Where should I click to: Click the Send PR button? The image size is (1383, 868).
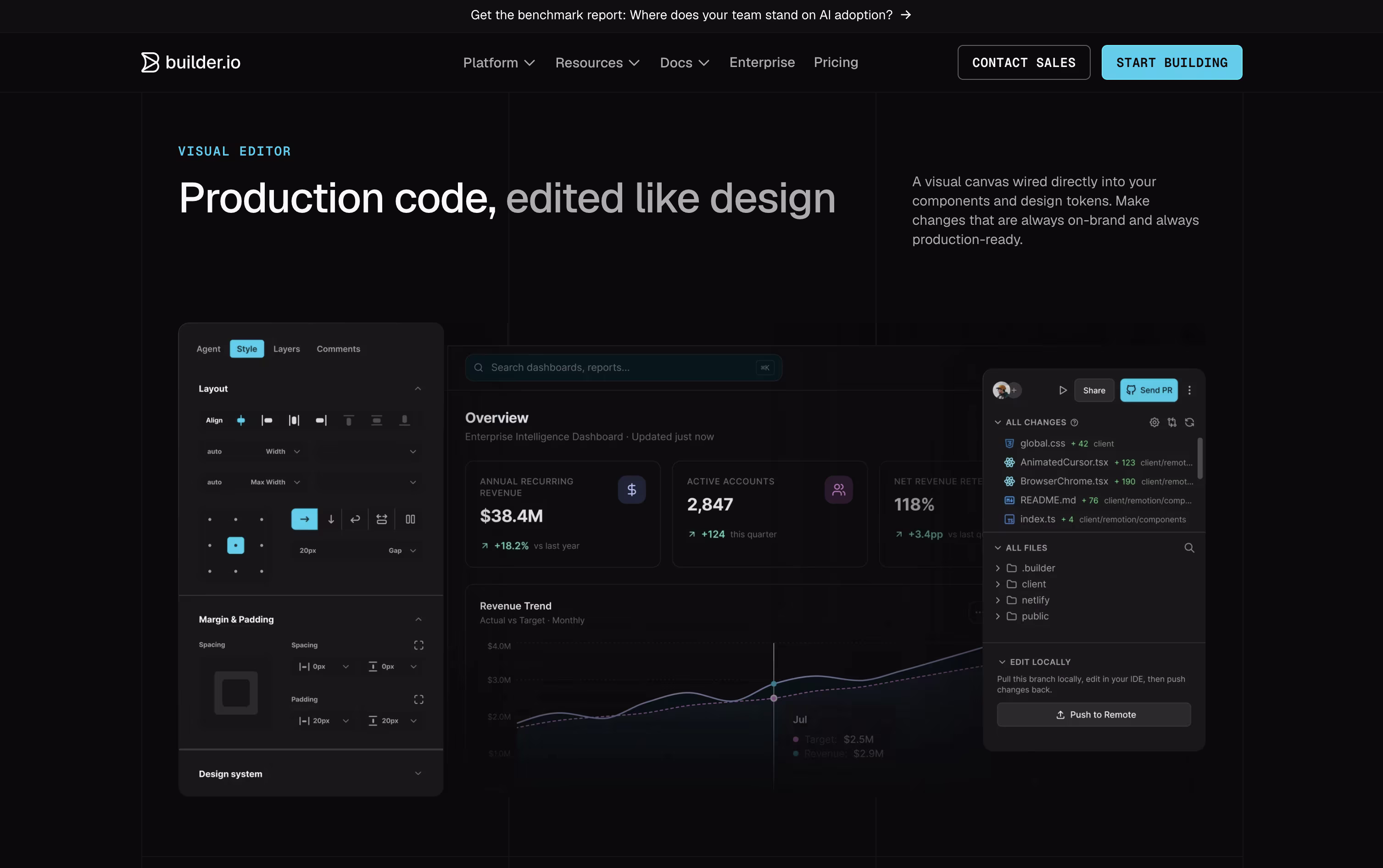coord(1149,390)
